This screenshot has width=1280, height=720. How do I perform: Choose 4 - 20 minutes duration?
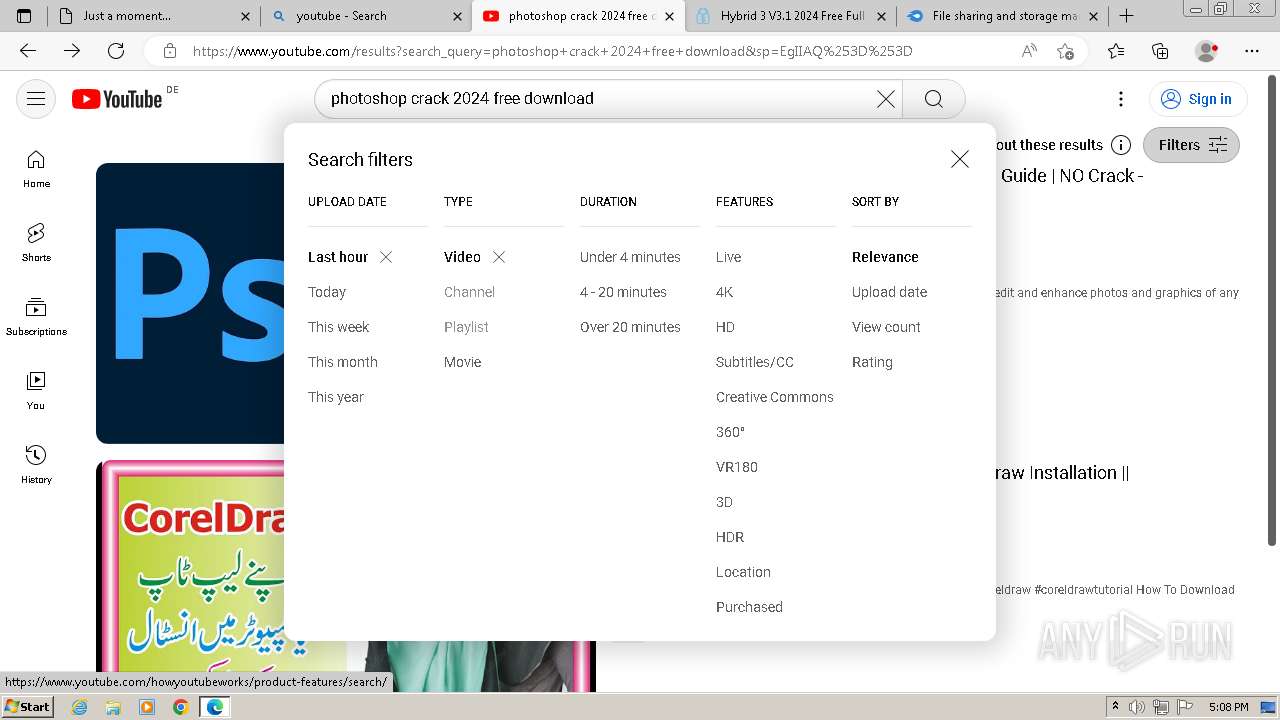(623, 292)
